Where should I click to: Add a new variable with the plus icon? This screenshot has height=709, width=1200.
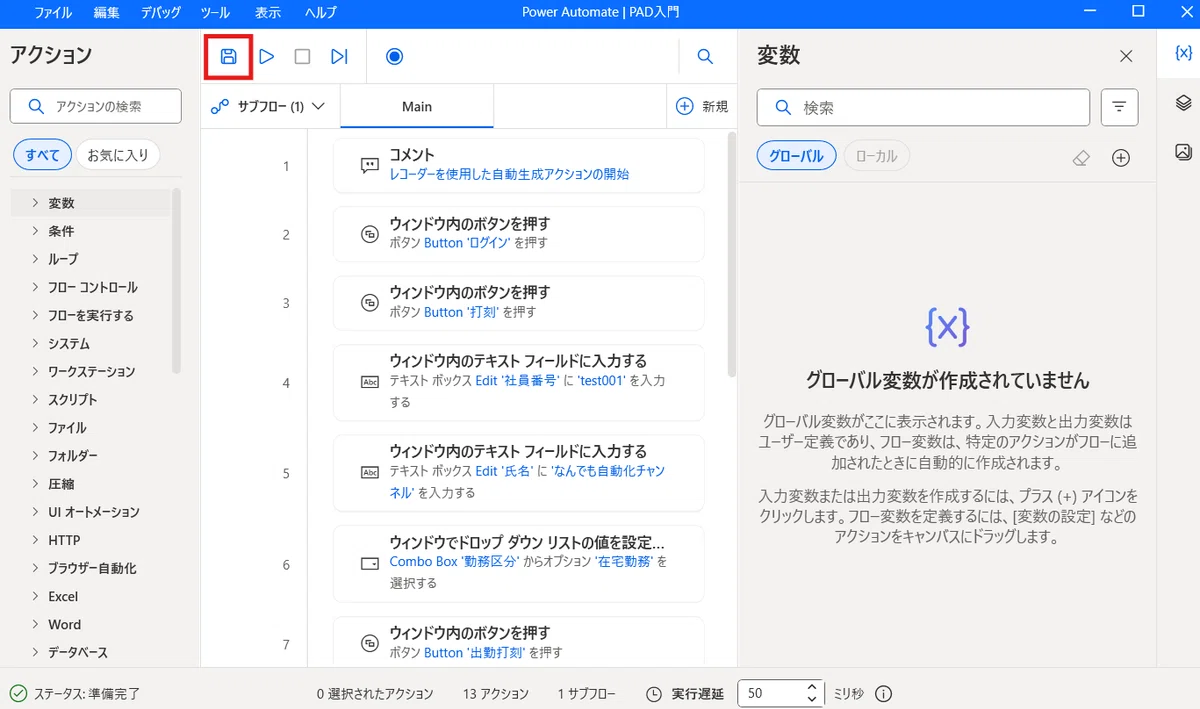click(x=1121, y=158)
